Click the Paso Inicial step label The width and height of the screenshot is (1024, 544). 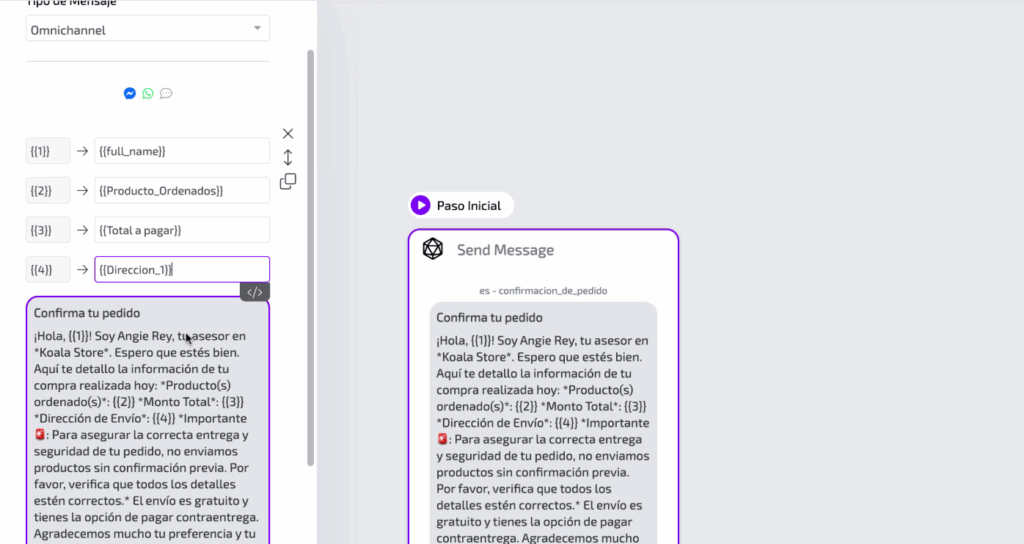coord(469,205)
